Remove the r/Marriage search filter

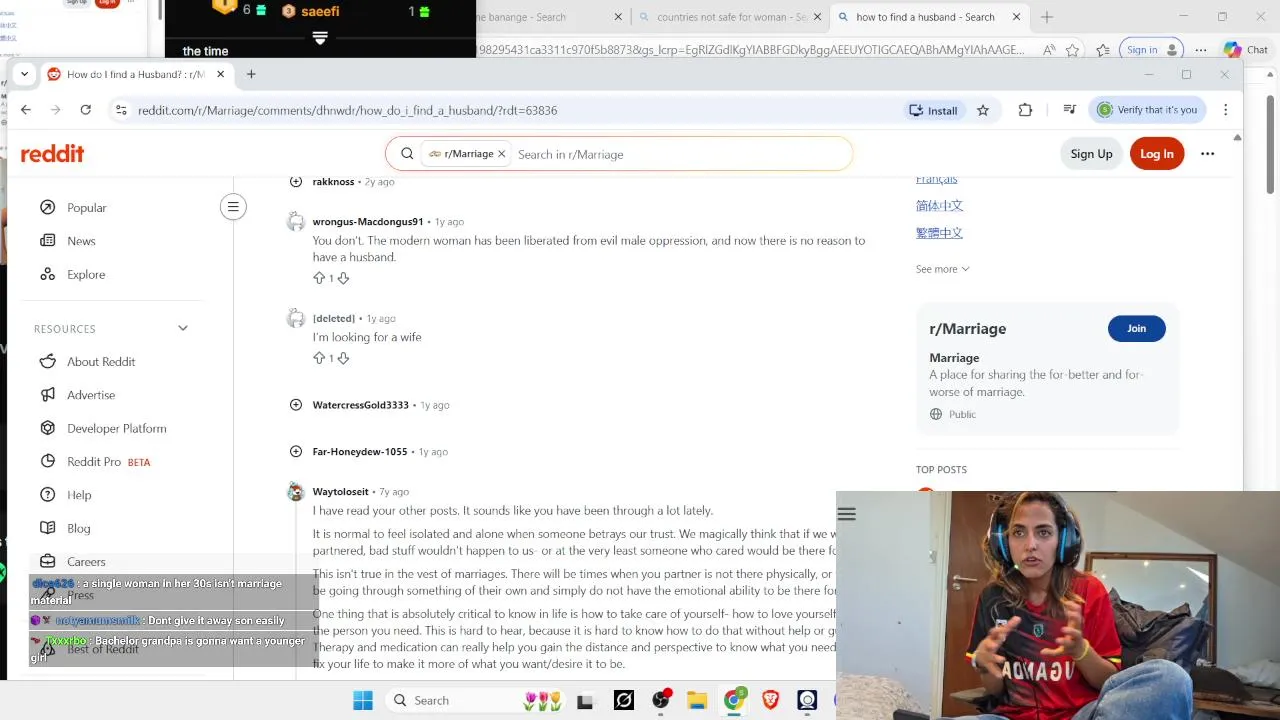click(x=502, y=154)
